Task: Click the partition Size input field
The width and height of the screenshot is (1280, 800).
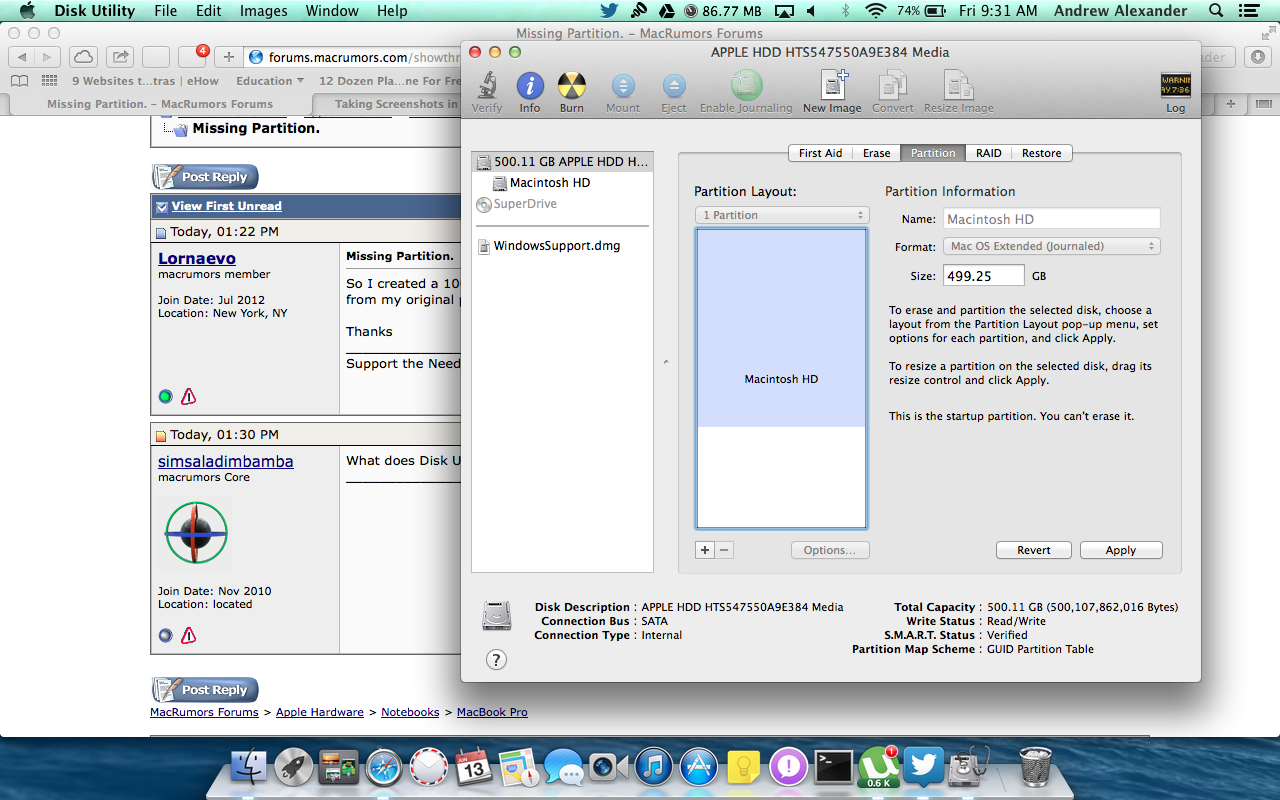Action: (x=983, y=276)
